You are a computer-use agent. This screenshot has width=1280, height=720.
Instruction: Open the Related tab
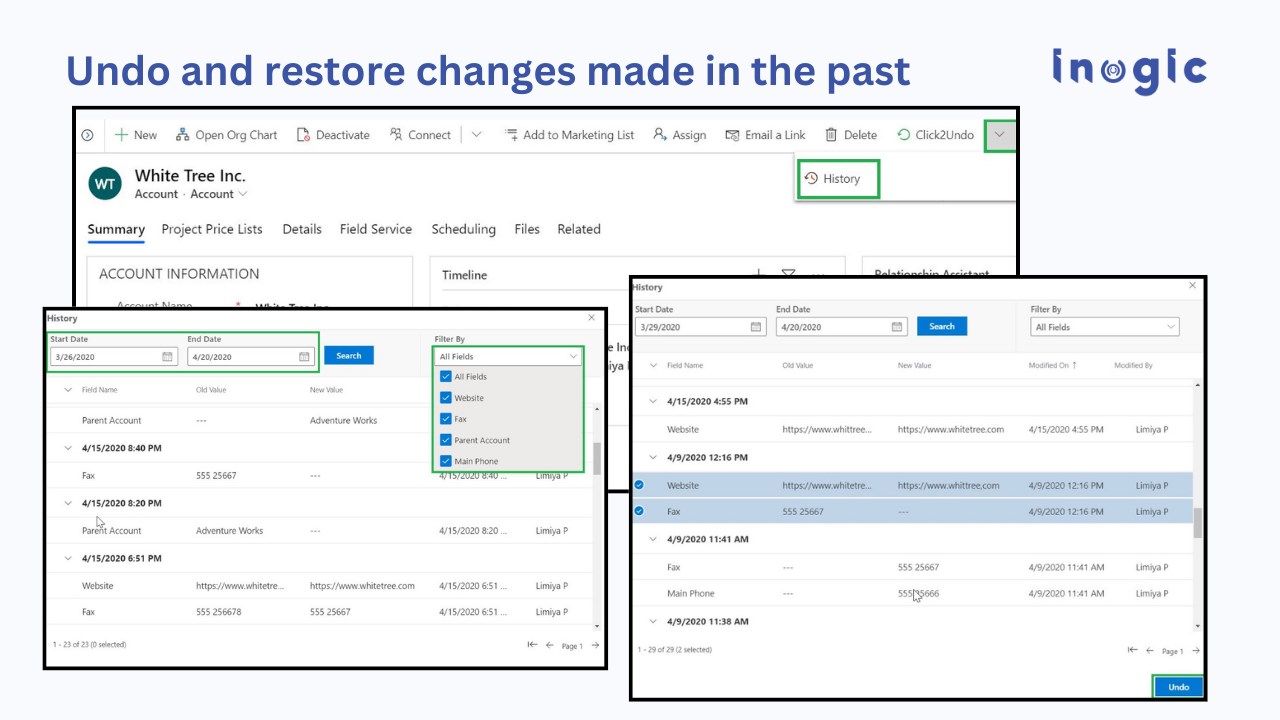579,229
